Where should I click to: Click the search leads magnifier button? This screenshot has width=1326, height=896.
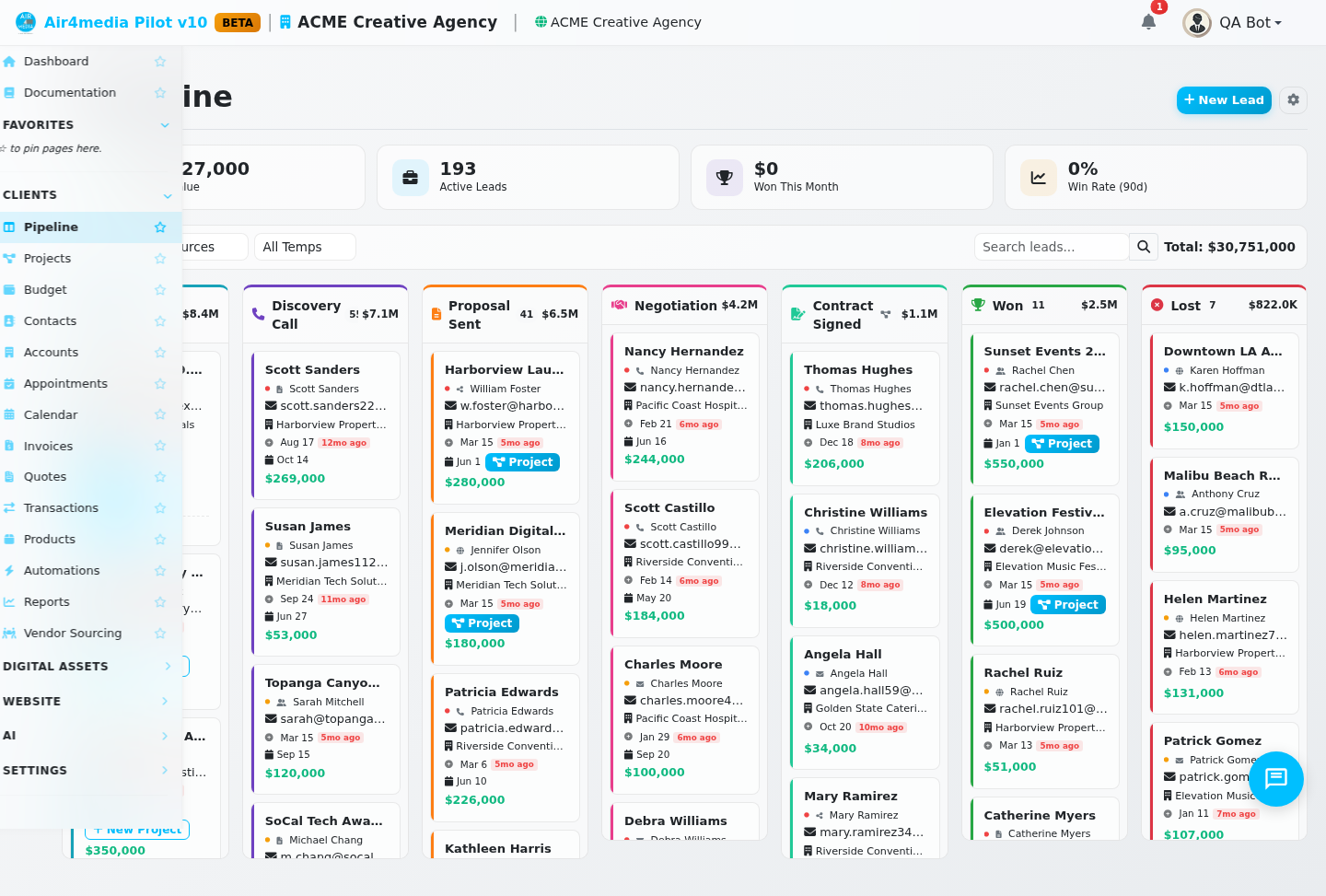tap(1143, 247)
